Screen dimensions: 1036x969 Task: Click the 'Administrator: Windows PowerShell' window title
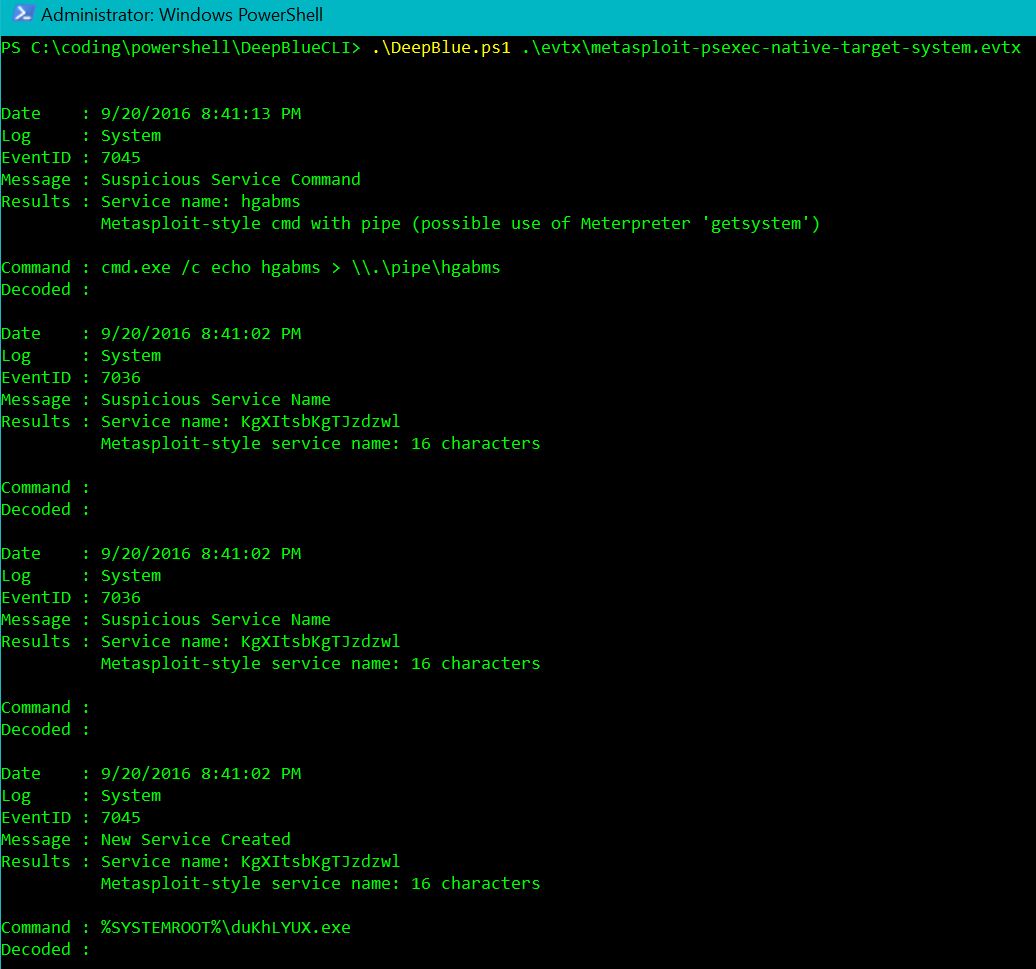182,15
